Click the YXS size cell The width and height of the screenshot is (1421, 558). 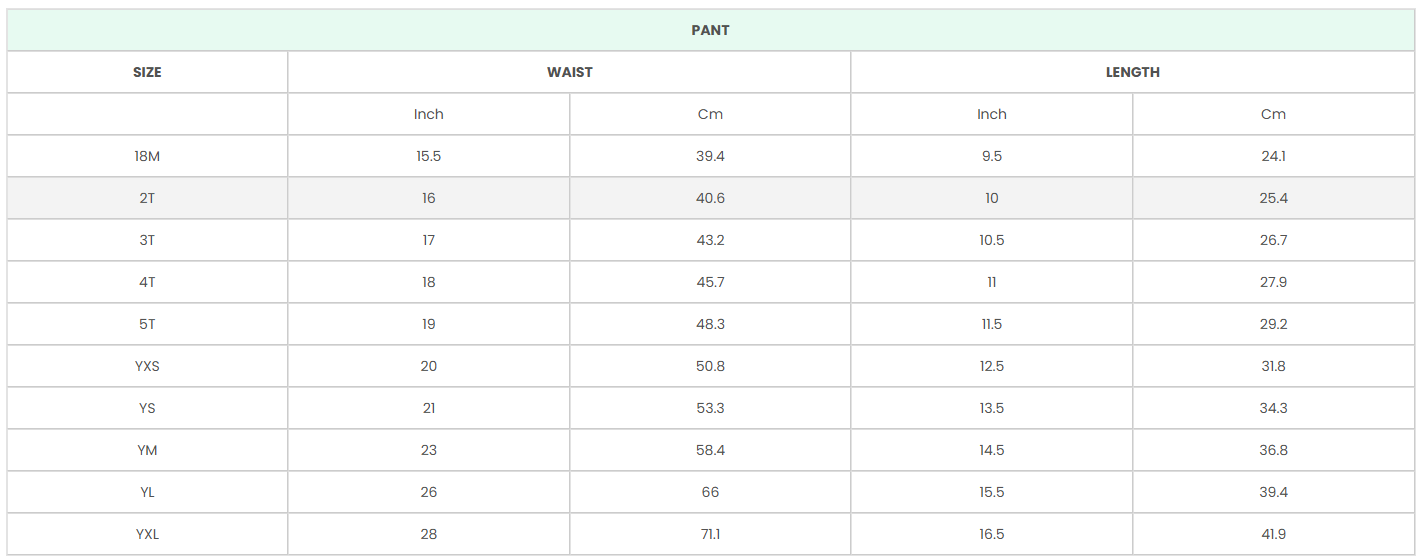[147, 366]
